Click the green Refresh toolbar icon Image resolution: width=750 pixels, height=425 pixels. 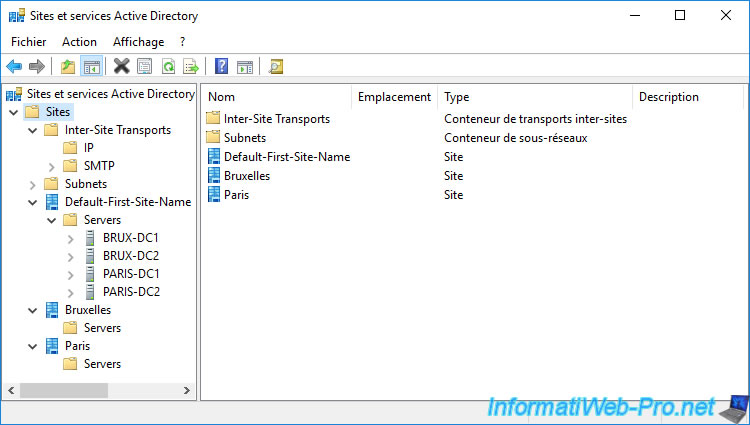coord(168,67)
